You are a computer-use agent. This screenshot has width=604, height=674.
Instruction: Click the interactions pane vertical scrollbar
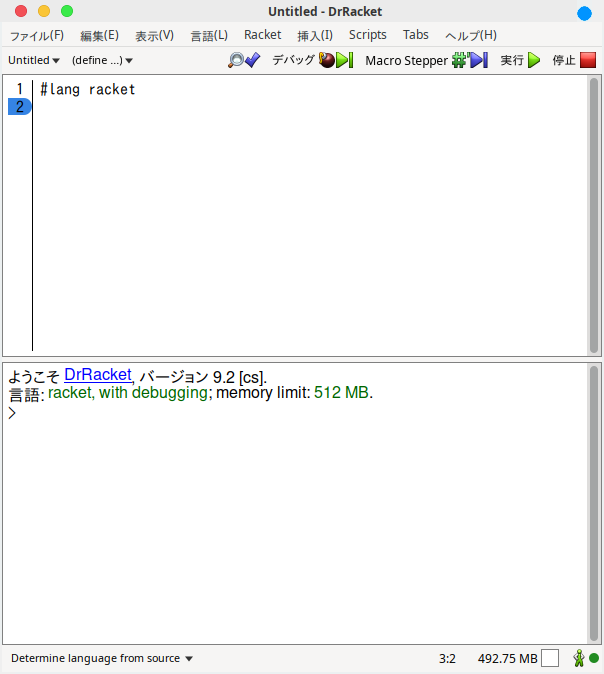click(594, 503)
